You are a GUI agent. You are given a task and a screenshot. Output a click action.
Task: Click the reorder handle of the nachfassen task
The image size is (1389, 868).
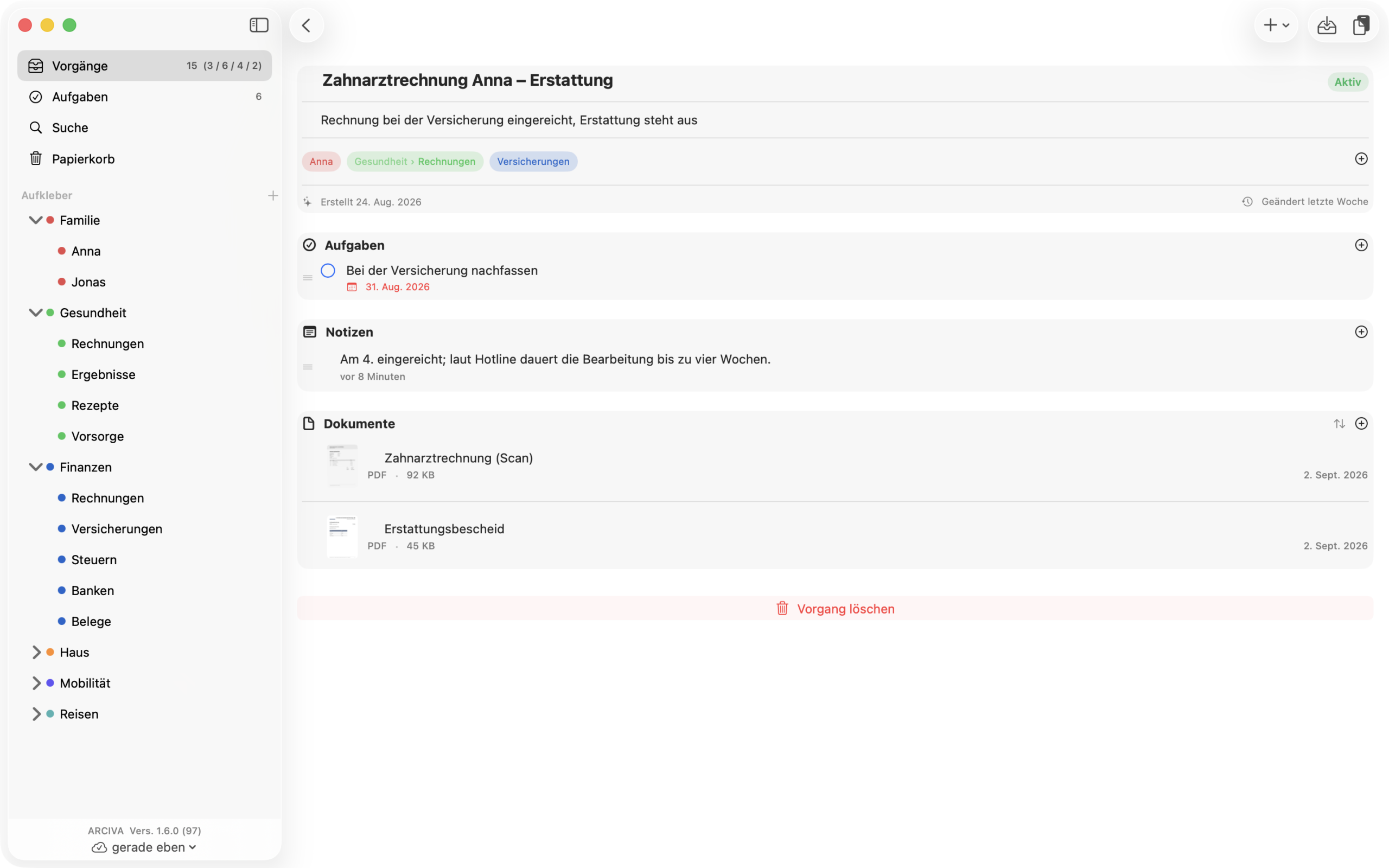(x=308, y=278)
